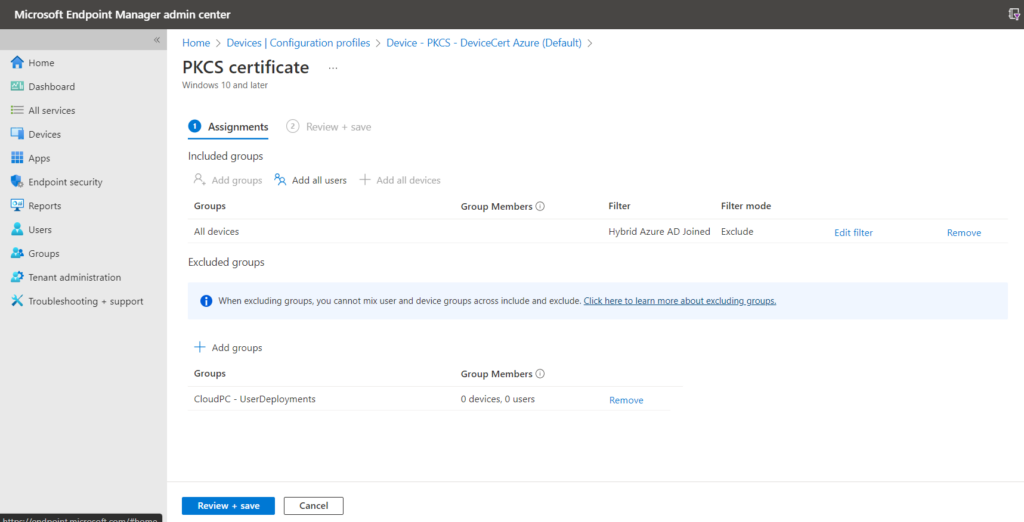Open Troubleshooting + support wrench icon
Viewport: 1024px width, 522px height.
17,301
